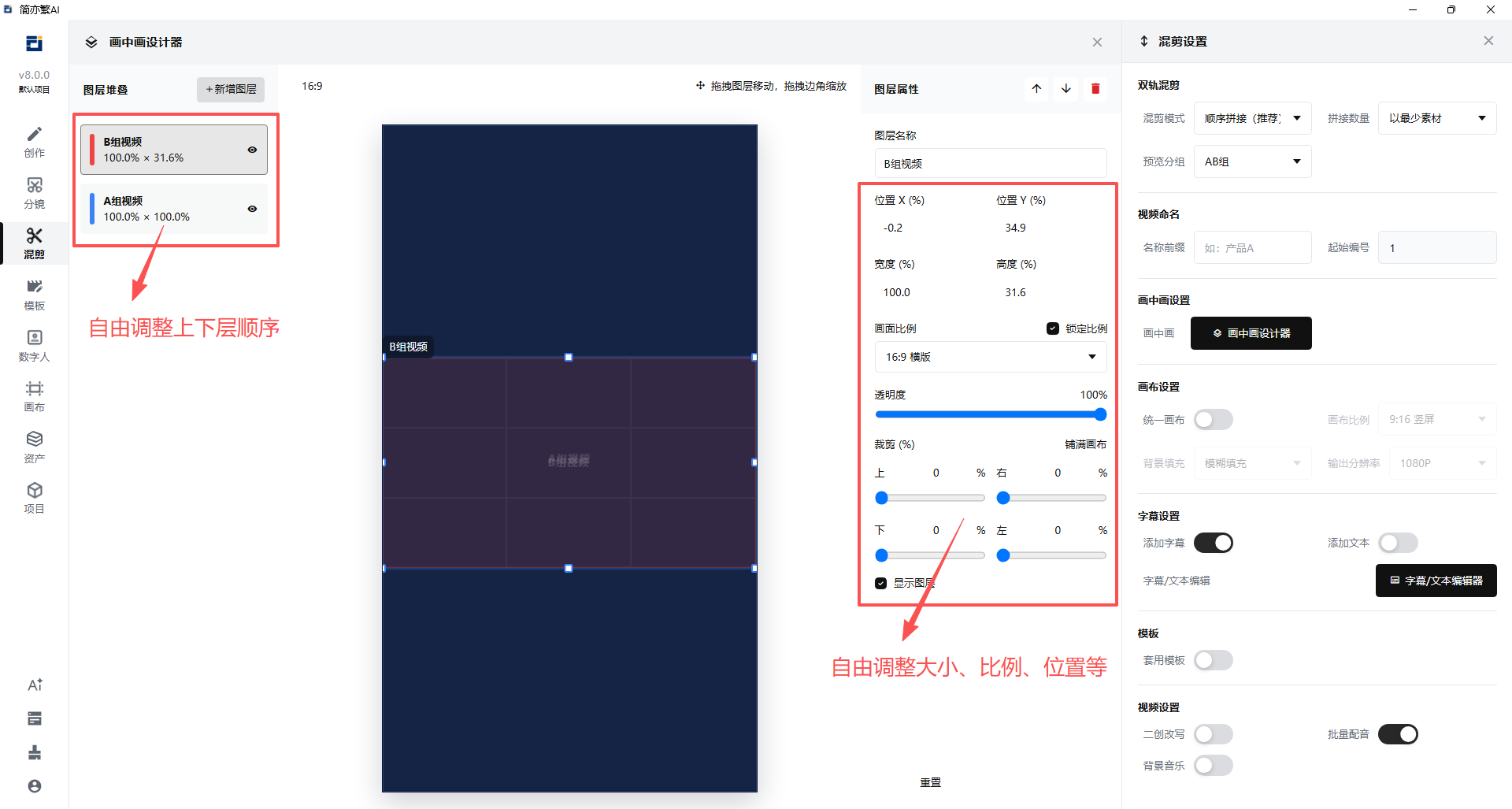Open the 资产 assets sidebar icon
The image size is (1512, 809).
[x=34, y=447]
